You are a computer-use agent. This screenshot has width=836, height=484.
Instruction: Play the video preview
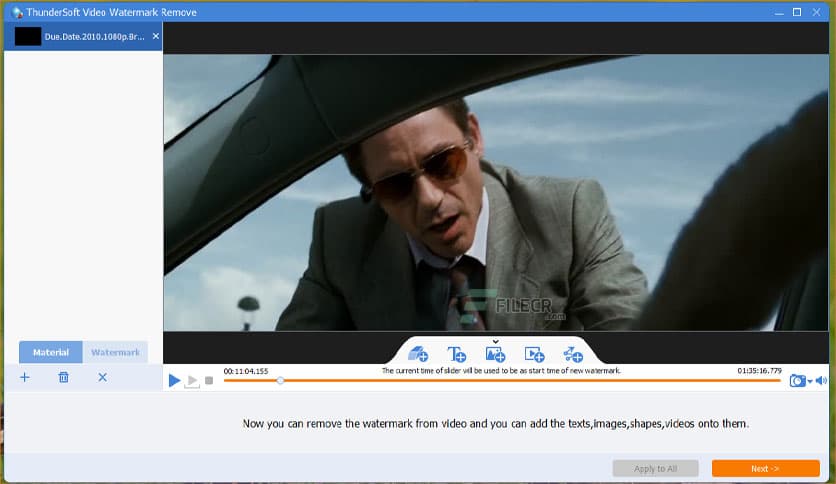174,381
